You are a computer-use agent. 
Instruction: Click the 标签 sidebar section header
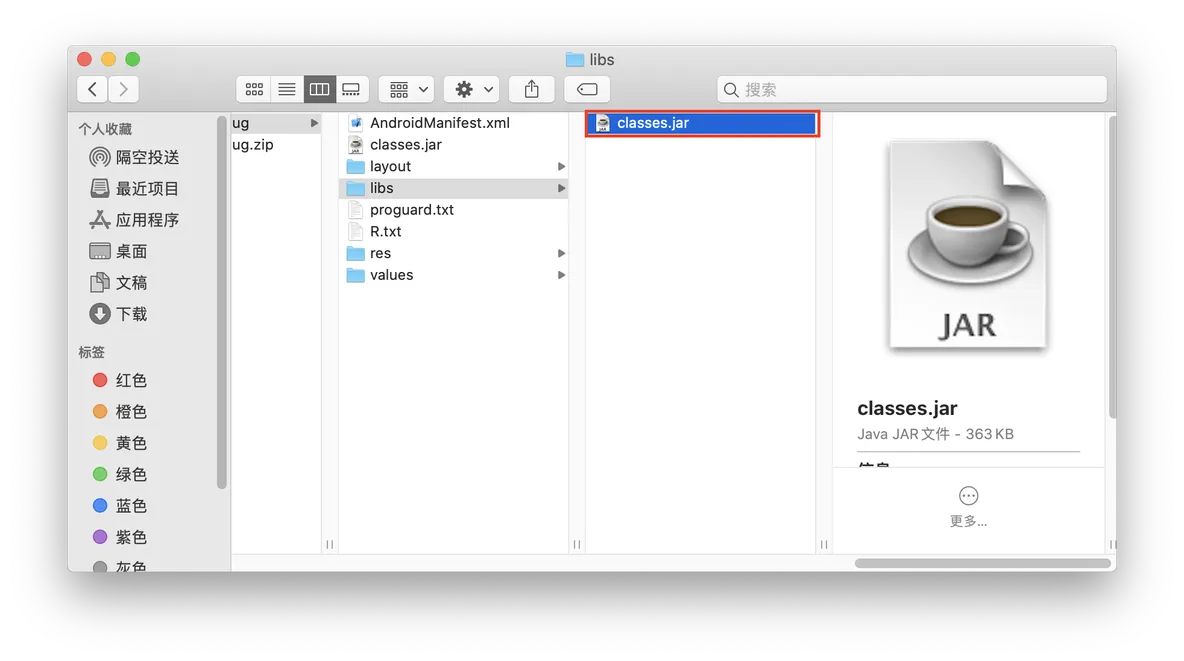coord(91,352)
